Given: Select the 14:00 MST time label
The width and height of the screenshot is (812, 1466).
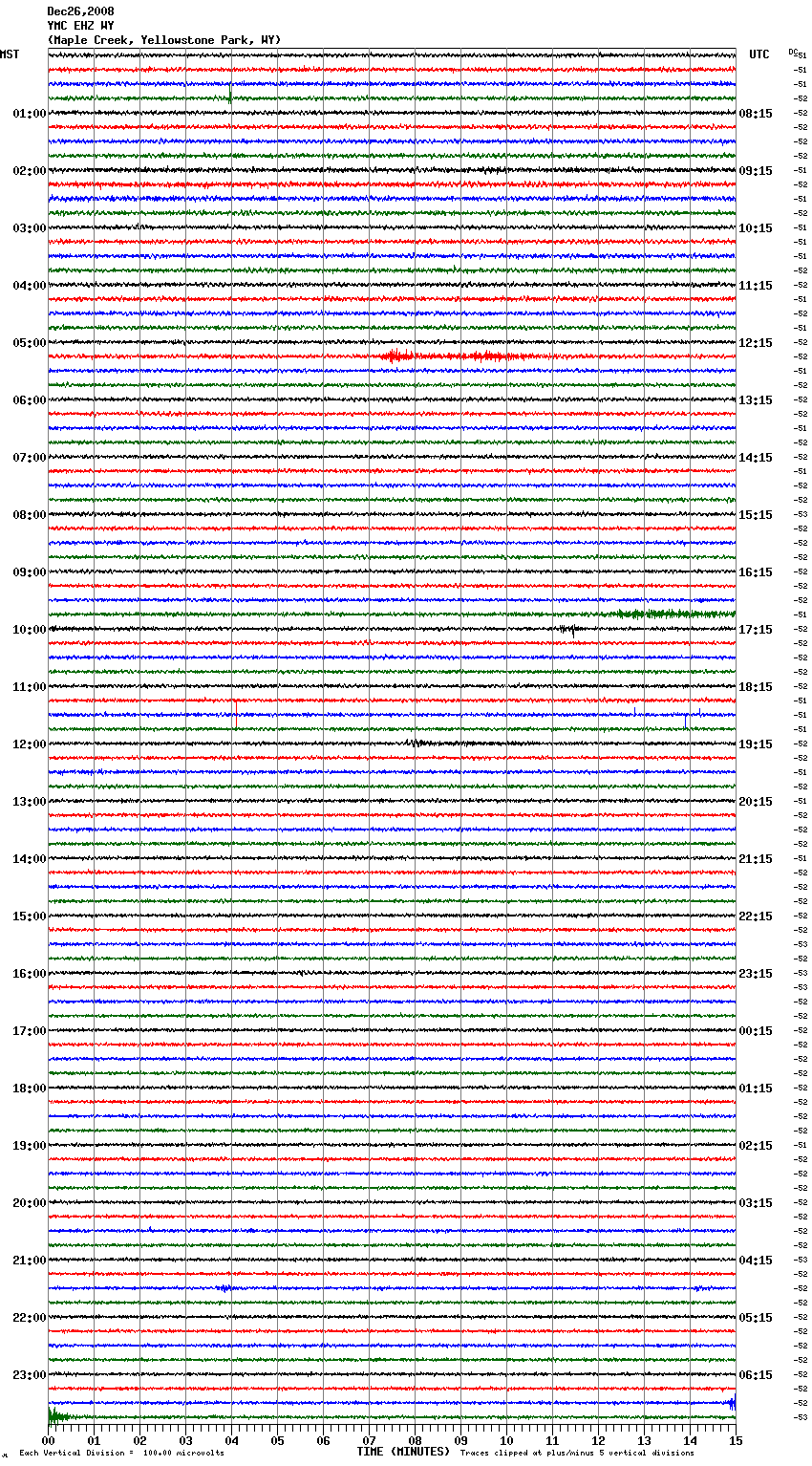Looking at the screenshot, I should coord(29,859).
